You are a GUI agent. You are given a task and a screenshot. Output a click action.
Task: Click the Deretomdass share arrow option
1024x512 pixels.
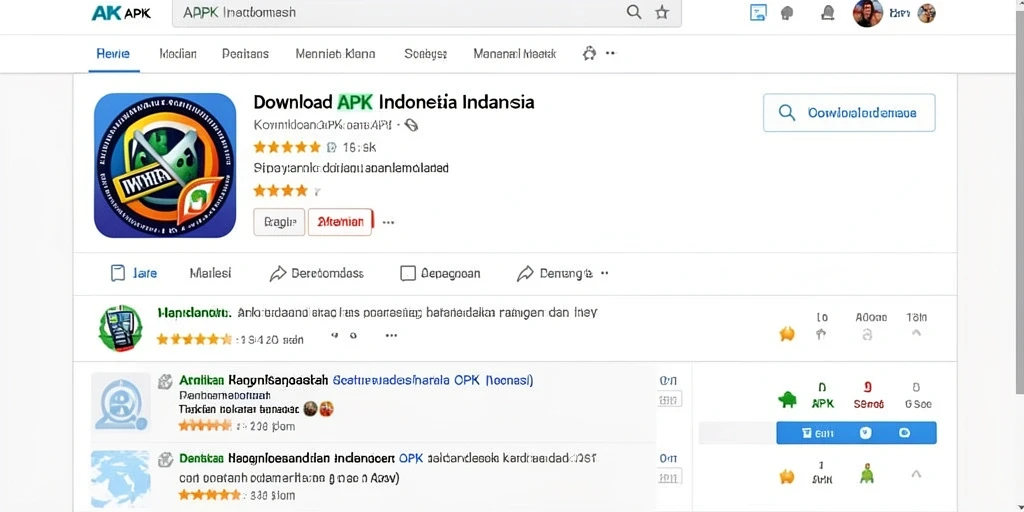click(x=317, y=273)
